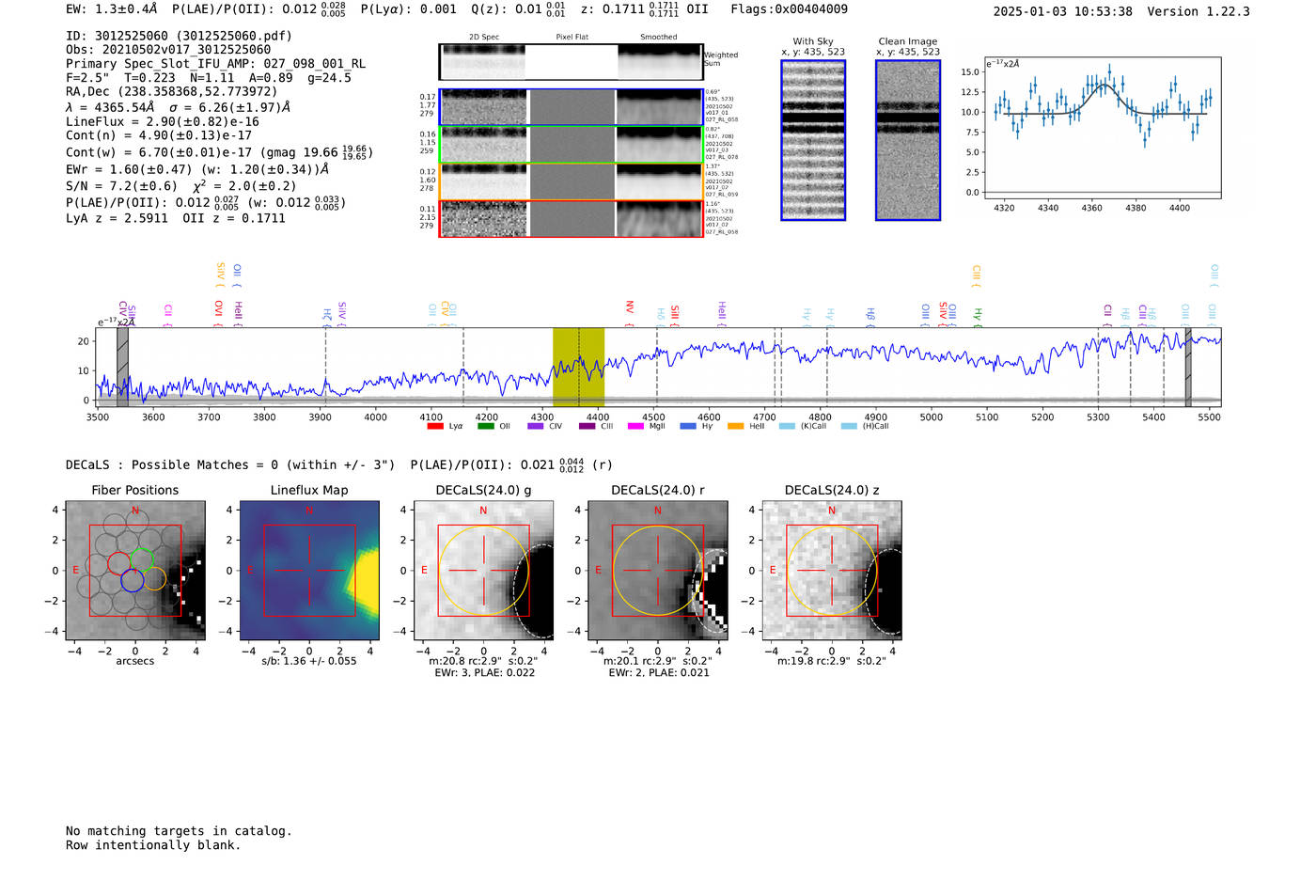This screenshot has height=896, width=1316.
Task: Open the Fiber Positions panel
Action: coord(135,571)
